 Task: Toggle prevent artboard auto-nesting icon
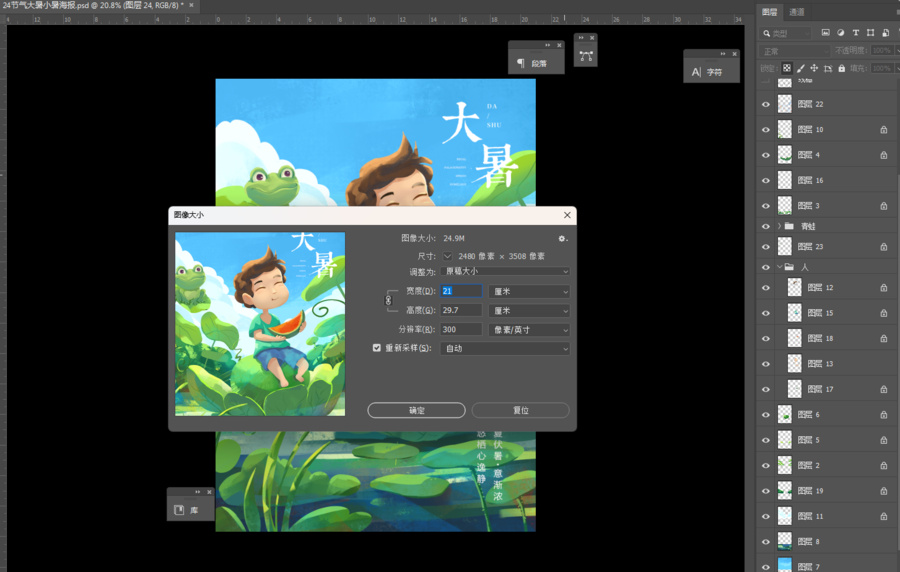pyautogui.click(x=828, y=68)
